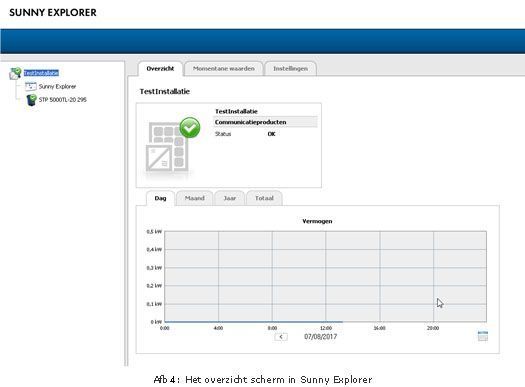Click the Status OK value

click(271, 134)
